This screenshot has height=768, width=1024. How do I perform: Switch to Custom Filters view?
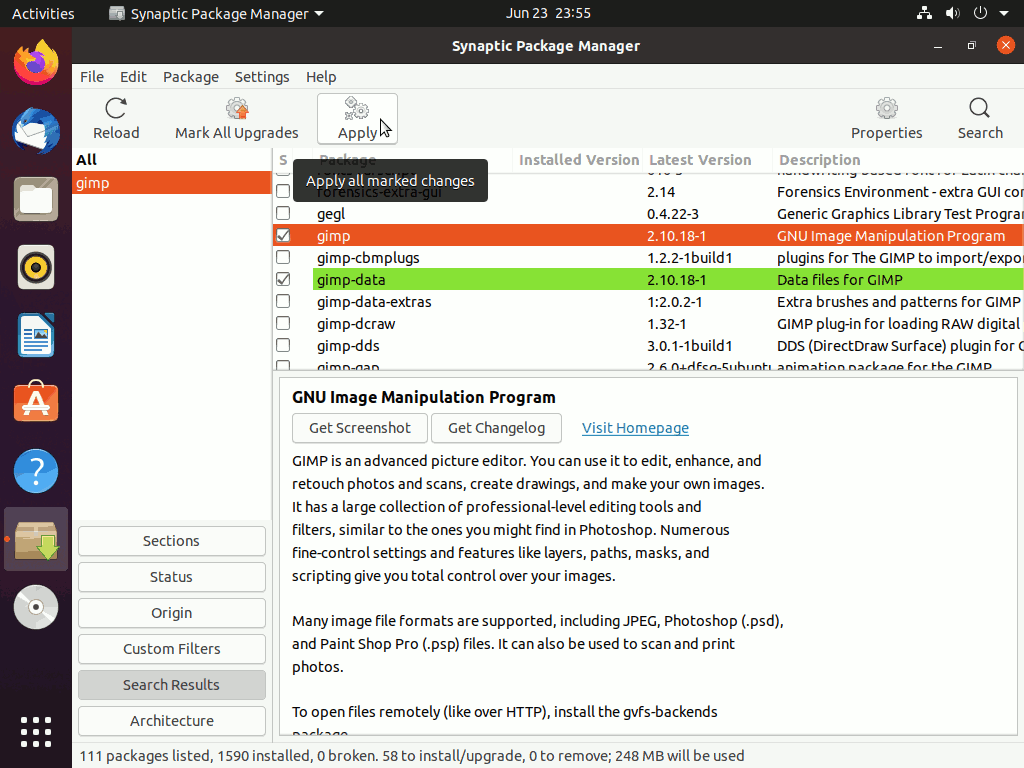coord(172,648)
